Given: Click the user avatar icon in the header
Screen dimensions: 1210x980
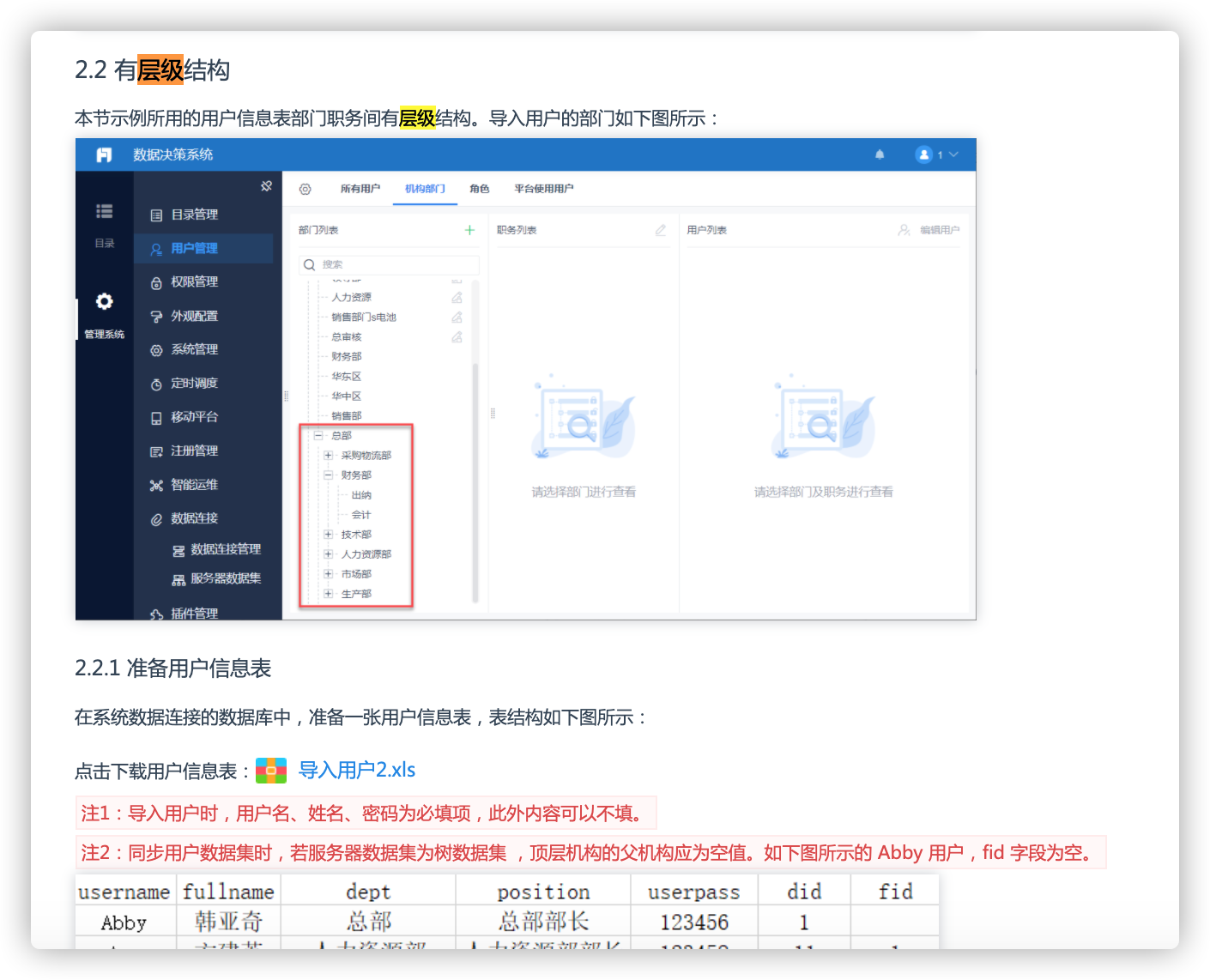Looking at the screenshot, I should click(x=924, y=154).
